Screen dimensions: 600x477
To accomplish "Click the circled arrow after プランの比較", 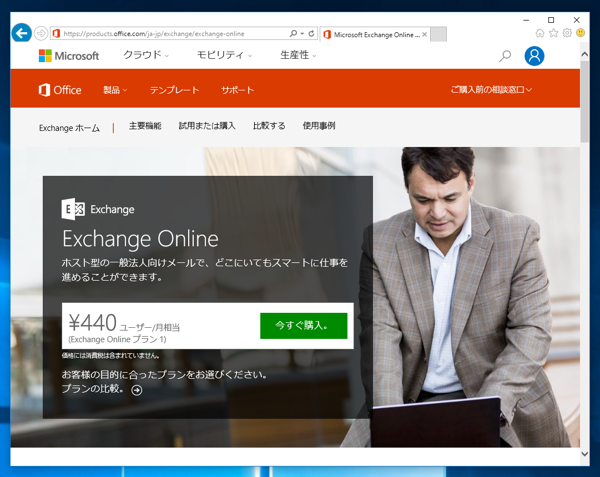I will pos(137,390).
